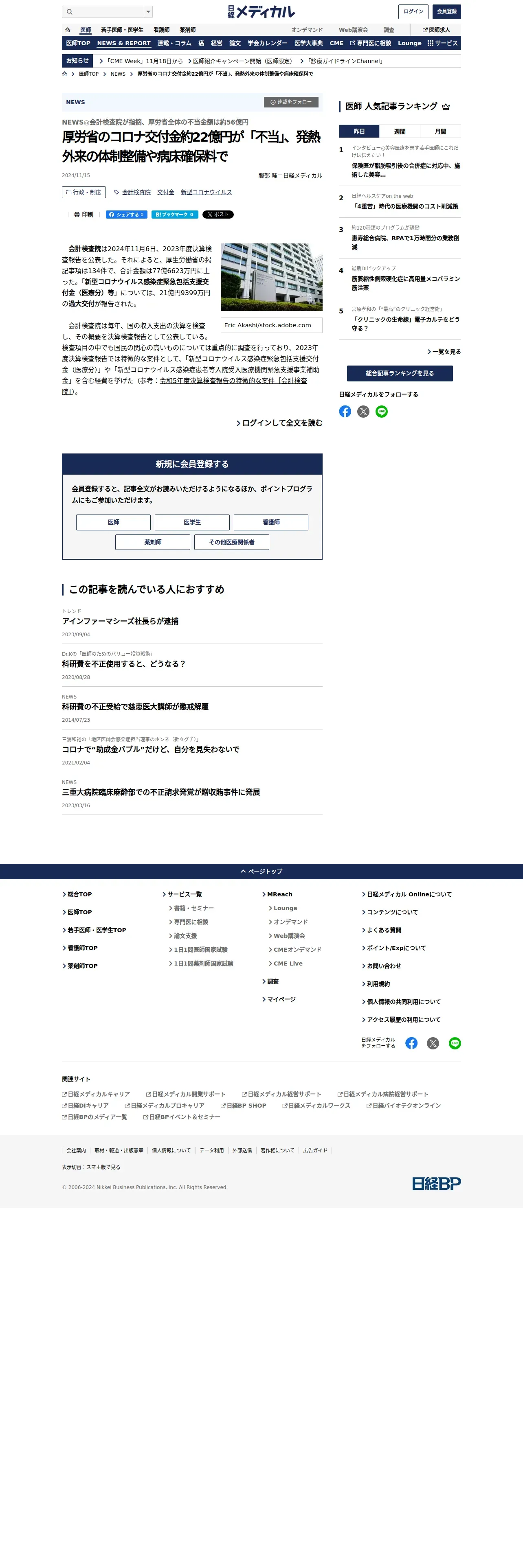Screen dimensions: 523x1568
Task: Click 総合記事ランキングを見る button
Action: click(x=400, y=373)
